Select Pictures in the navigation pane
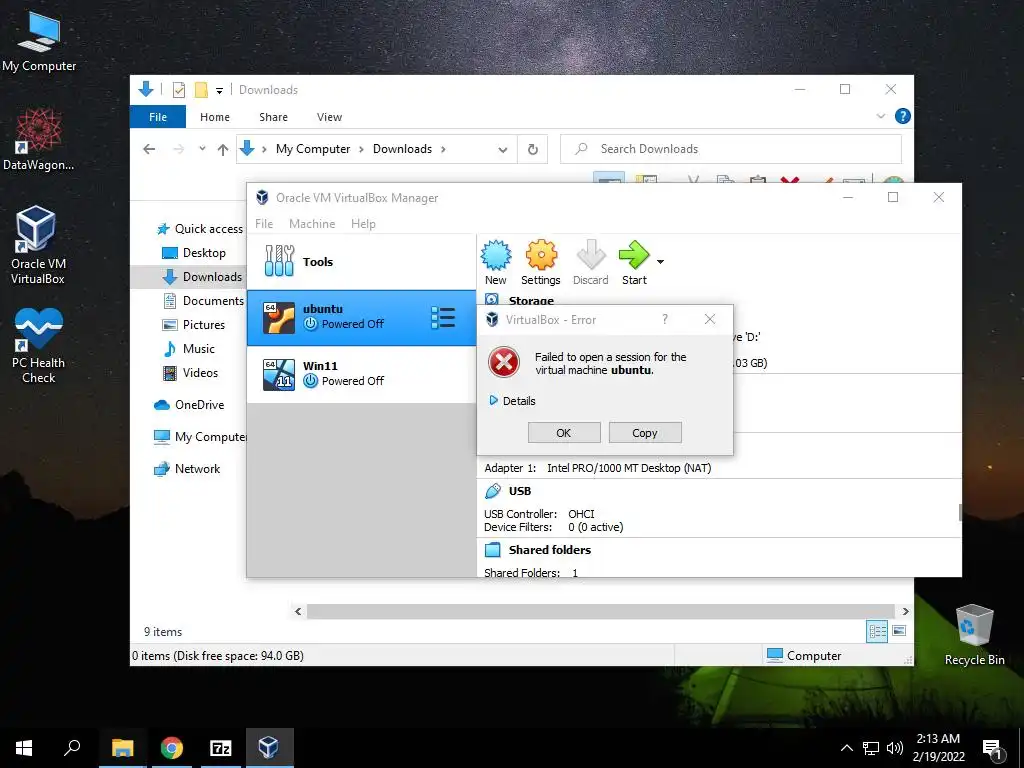Viewport: 1024px width, 768px height. [194, 325]
